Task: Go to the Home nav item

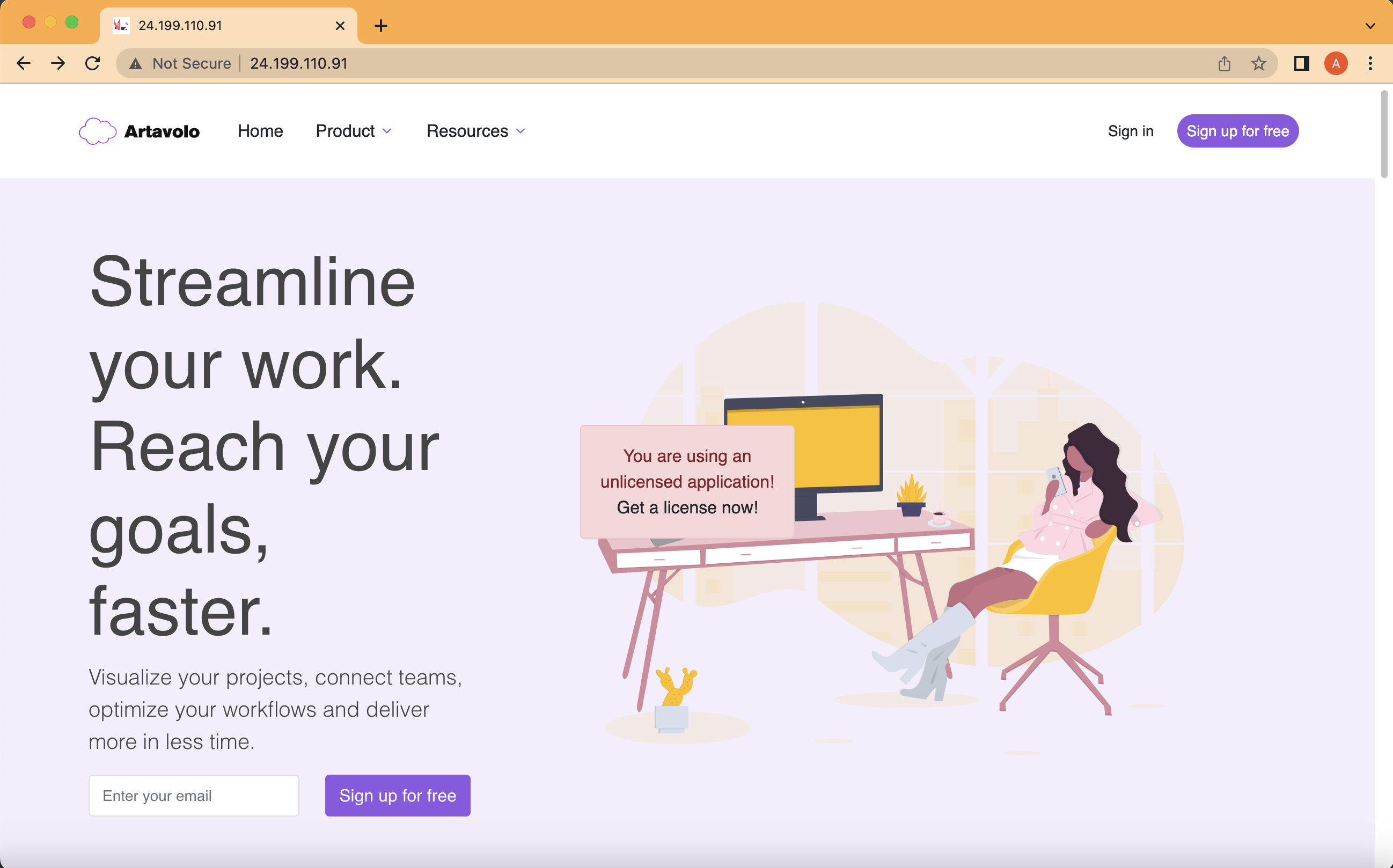Action: (260, 131)
